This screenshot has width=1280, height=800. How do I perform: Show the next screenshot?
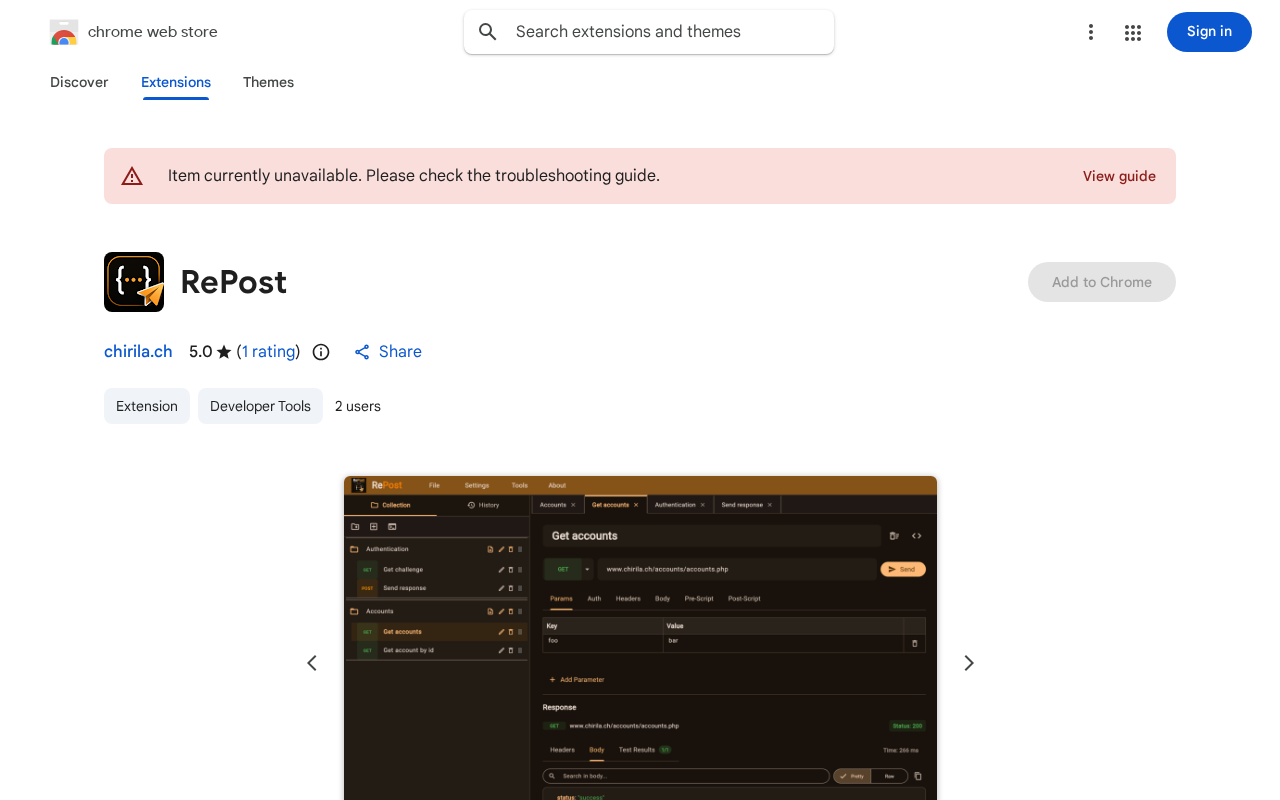click(x=968, y=663)
